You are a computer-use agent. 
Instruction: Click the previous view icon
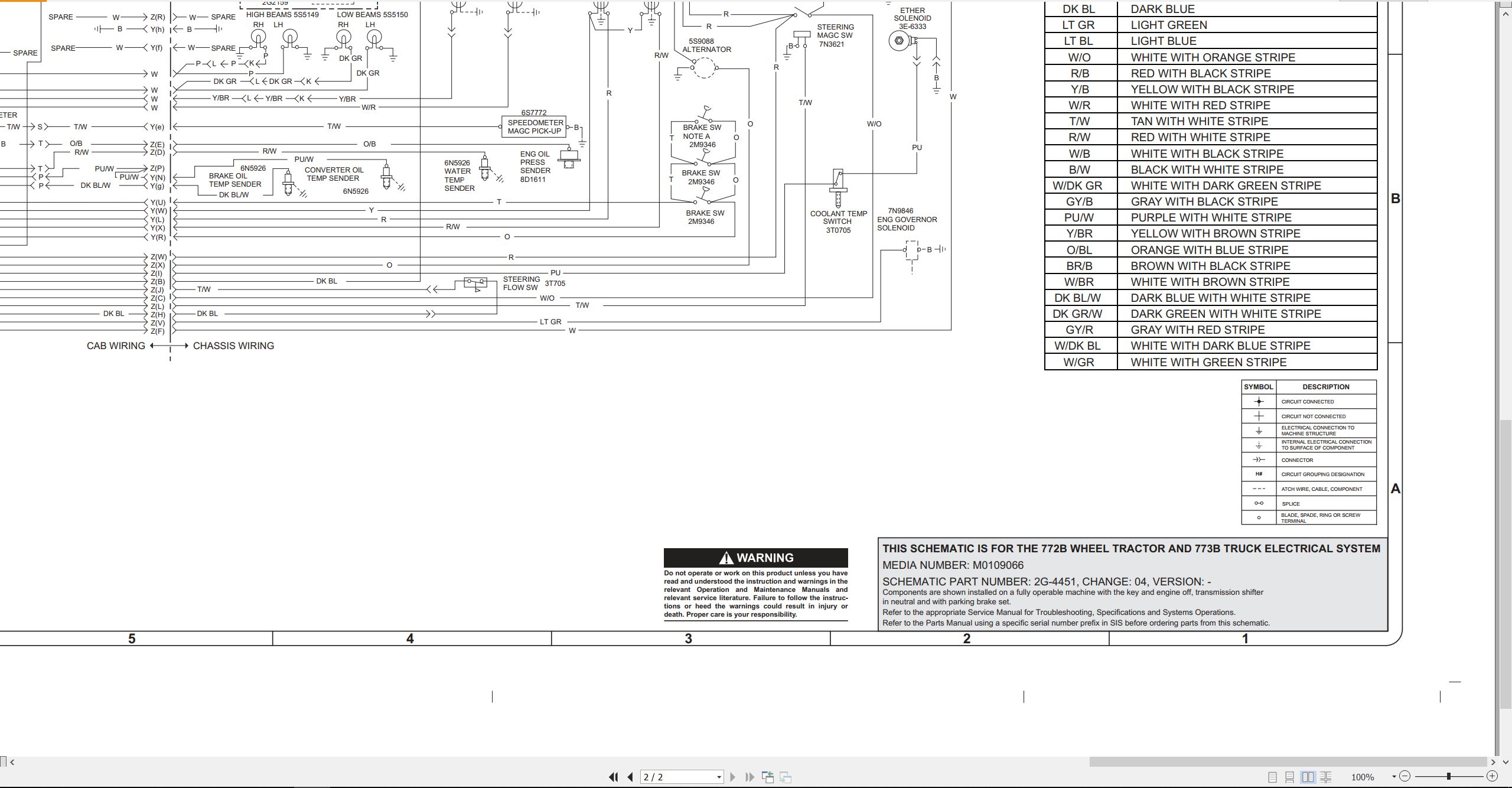point(768,777)
